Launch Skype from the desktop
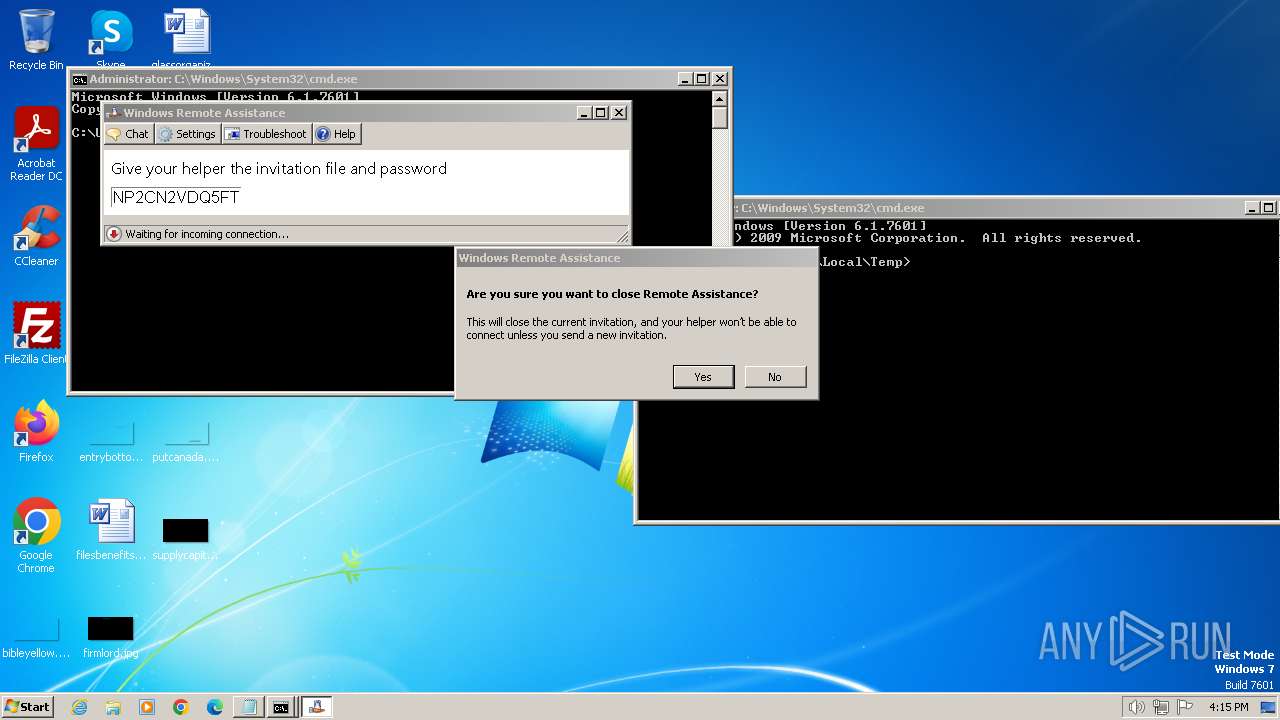Image resolution: width=1280 pixels, height=720 pixels. click(x=110, y=38)
